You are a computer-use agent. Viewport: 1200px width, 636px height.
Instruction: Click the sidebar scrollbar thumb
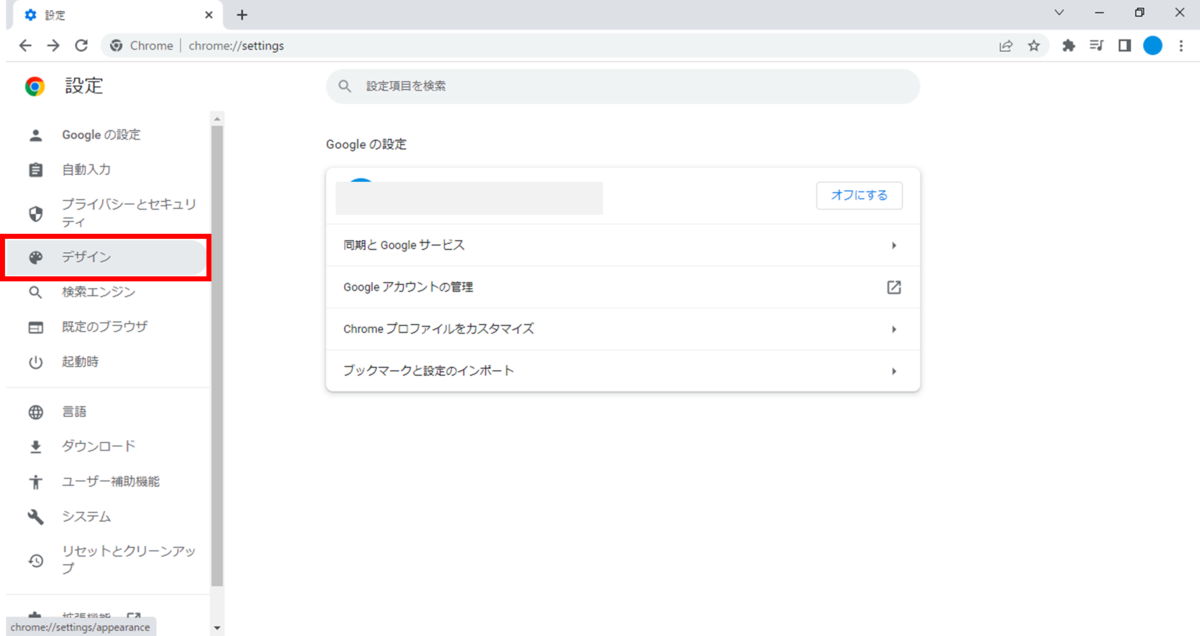pyautogui.click(x=217, y=356)
